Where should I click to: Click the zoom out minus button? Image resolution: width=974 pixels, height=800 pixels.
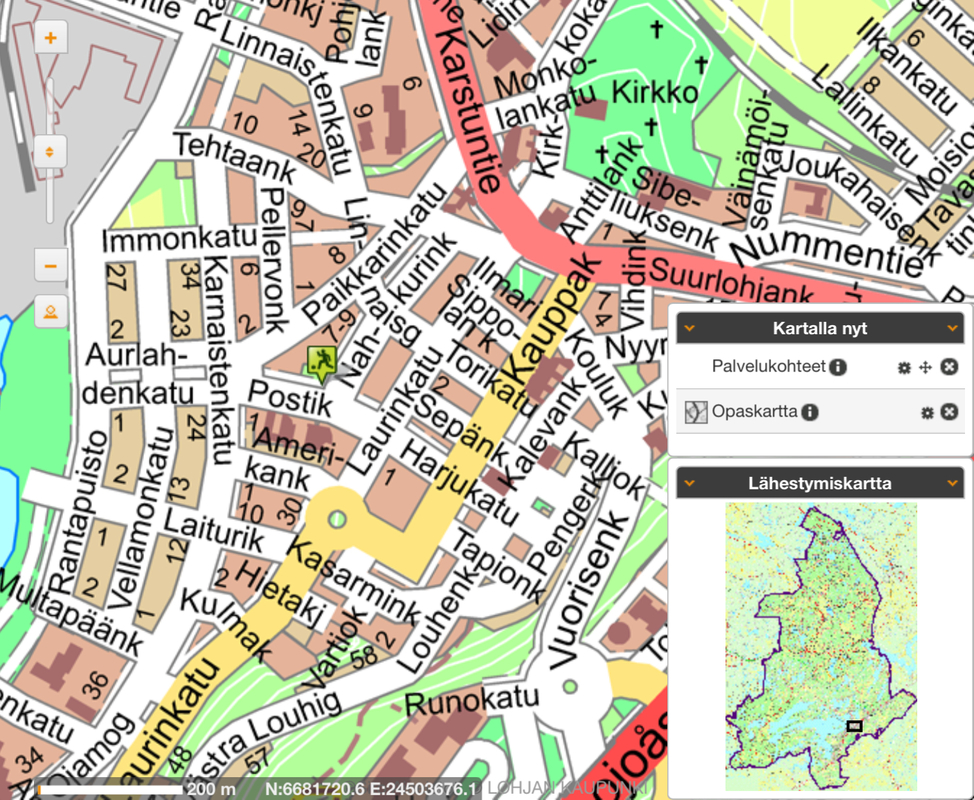click(x=50, y=266)
